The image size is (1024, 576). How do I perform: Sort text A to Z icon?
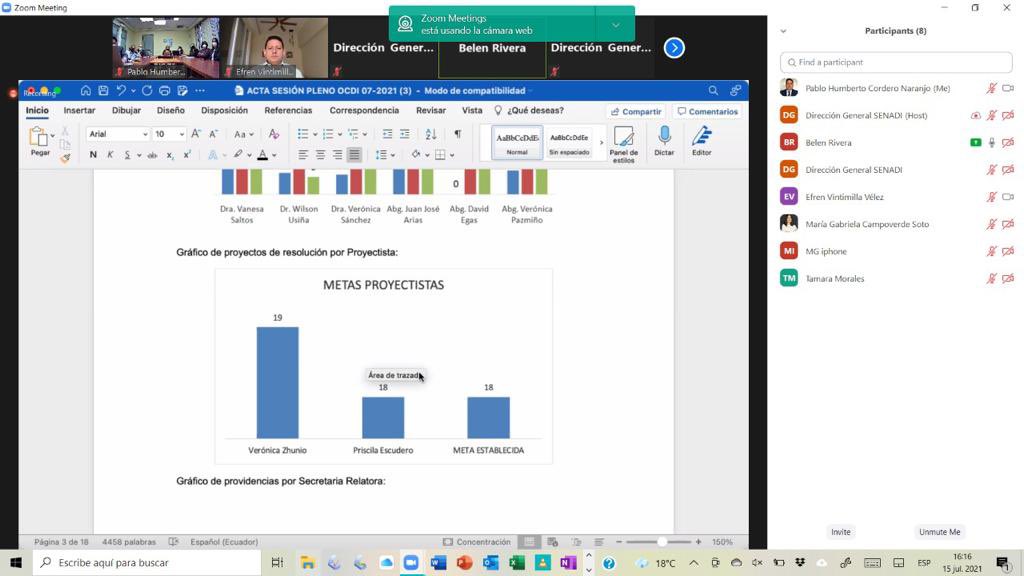pos(430,134)
